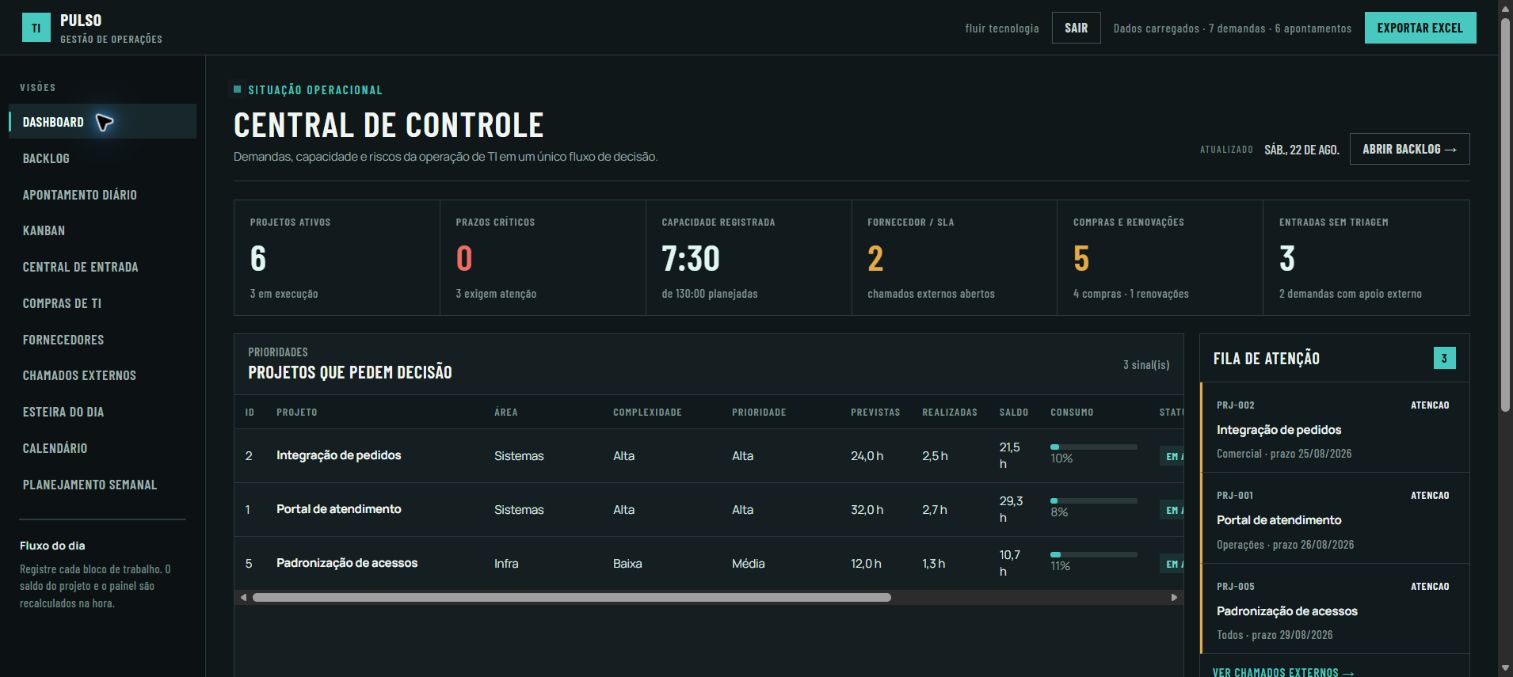Click the Baixa complexity cell
The height and width of the screenshot is (677, 1513).
pos(627,564)
